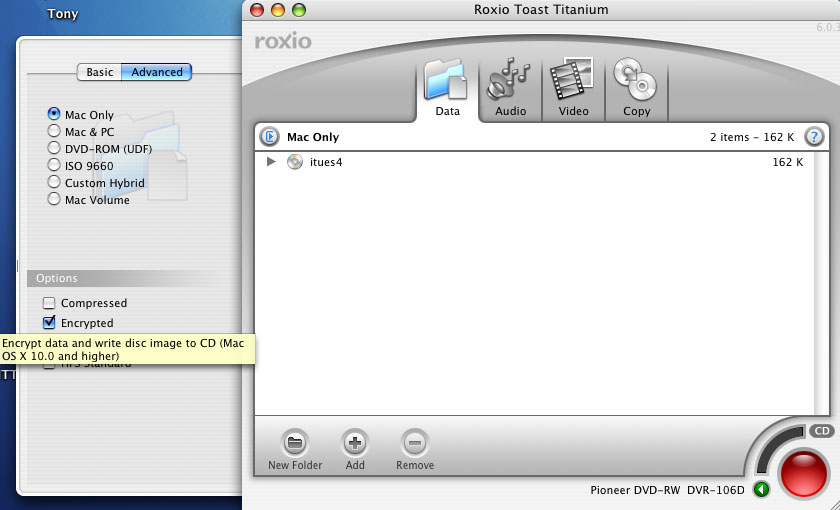Create a New Folder

click(295, 451)
